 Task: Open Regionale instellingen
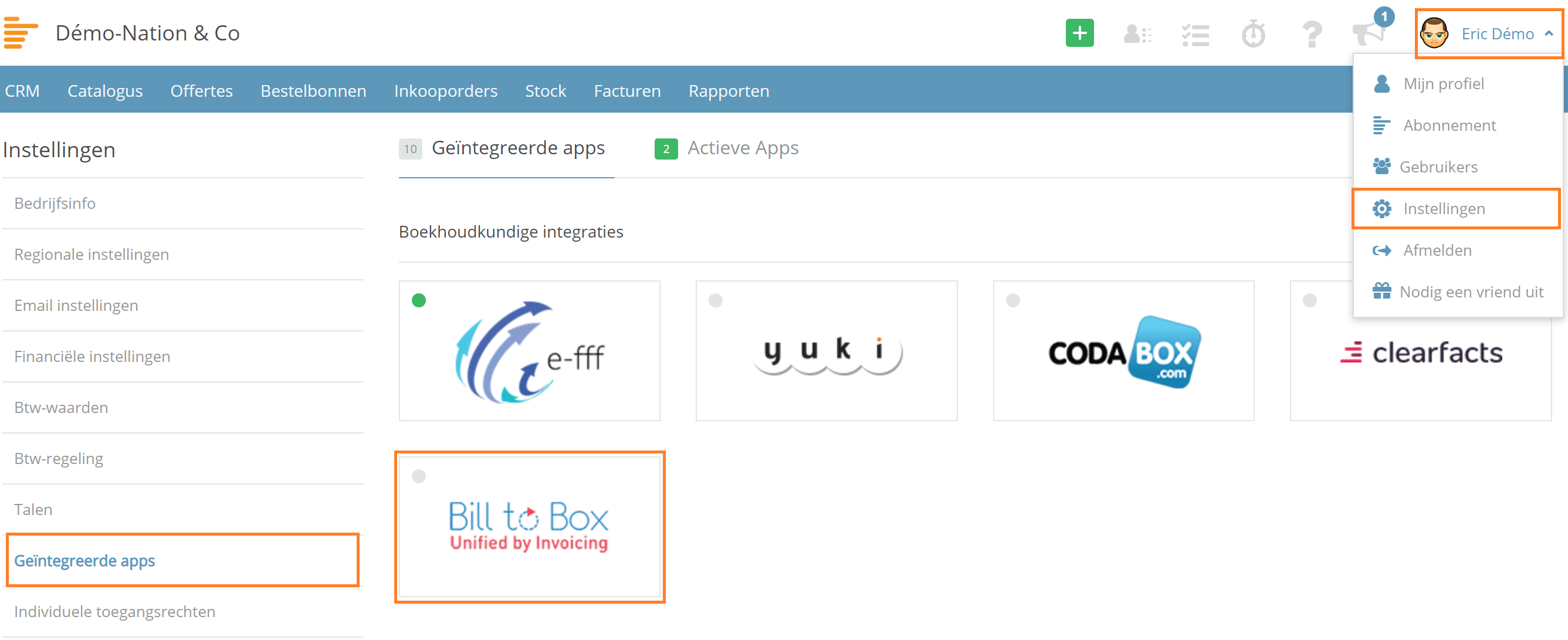click(182, 255)
